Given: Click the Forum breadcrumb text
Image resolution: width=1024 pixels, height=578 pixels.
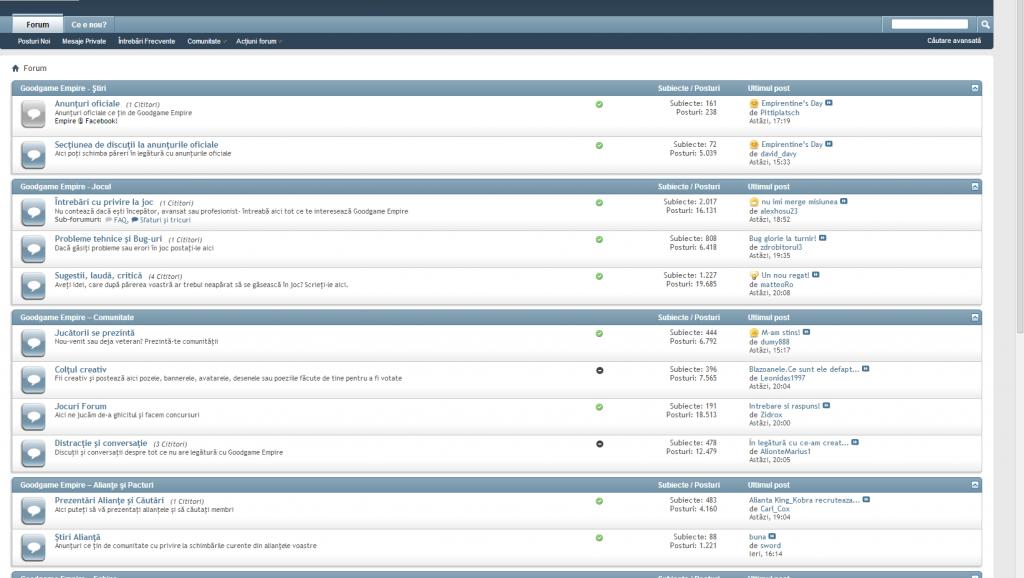Looking at the screenshot, I should click(35, 68).
